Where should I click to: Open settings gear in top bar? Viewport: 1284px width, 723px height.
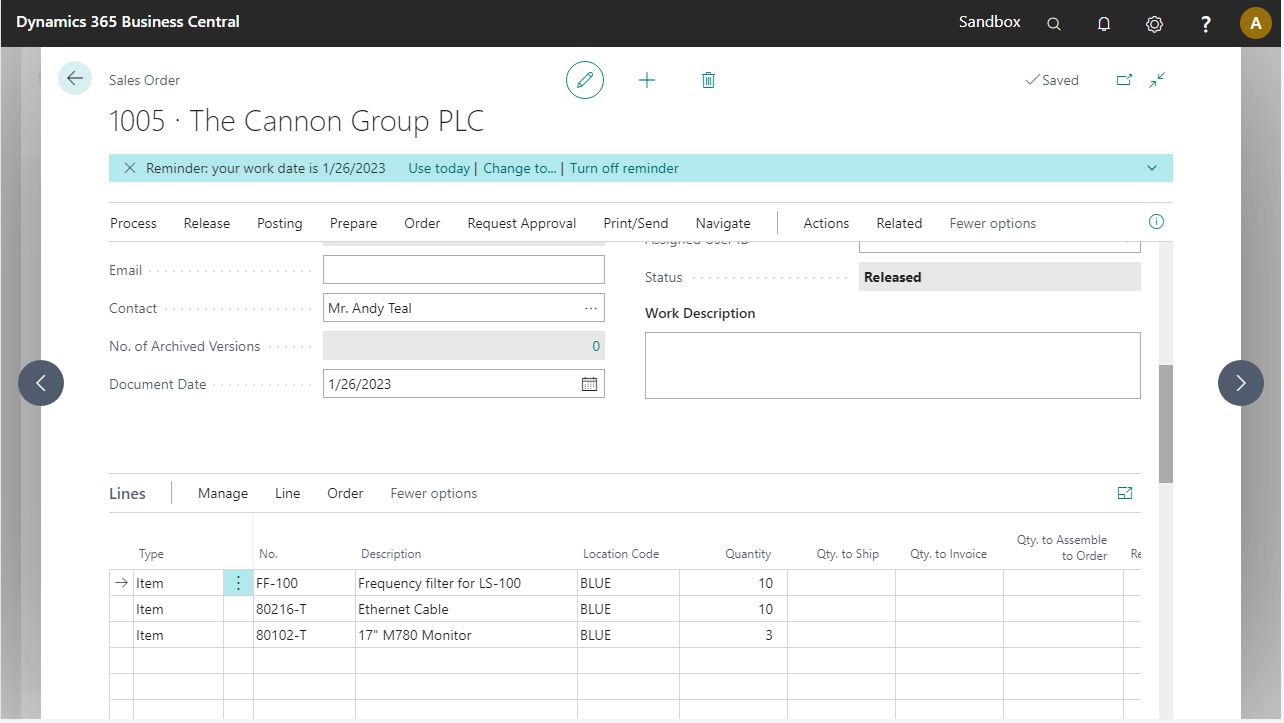[1154, 23]
